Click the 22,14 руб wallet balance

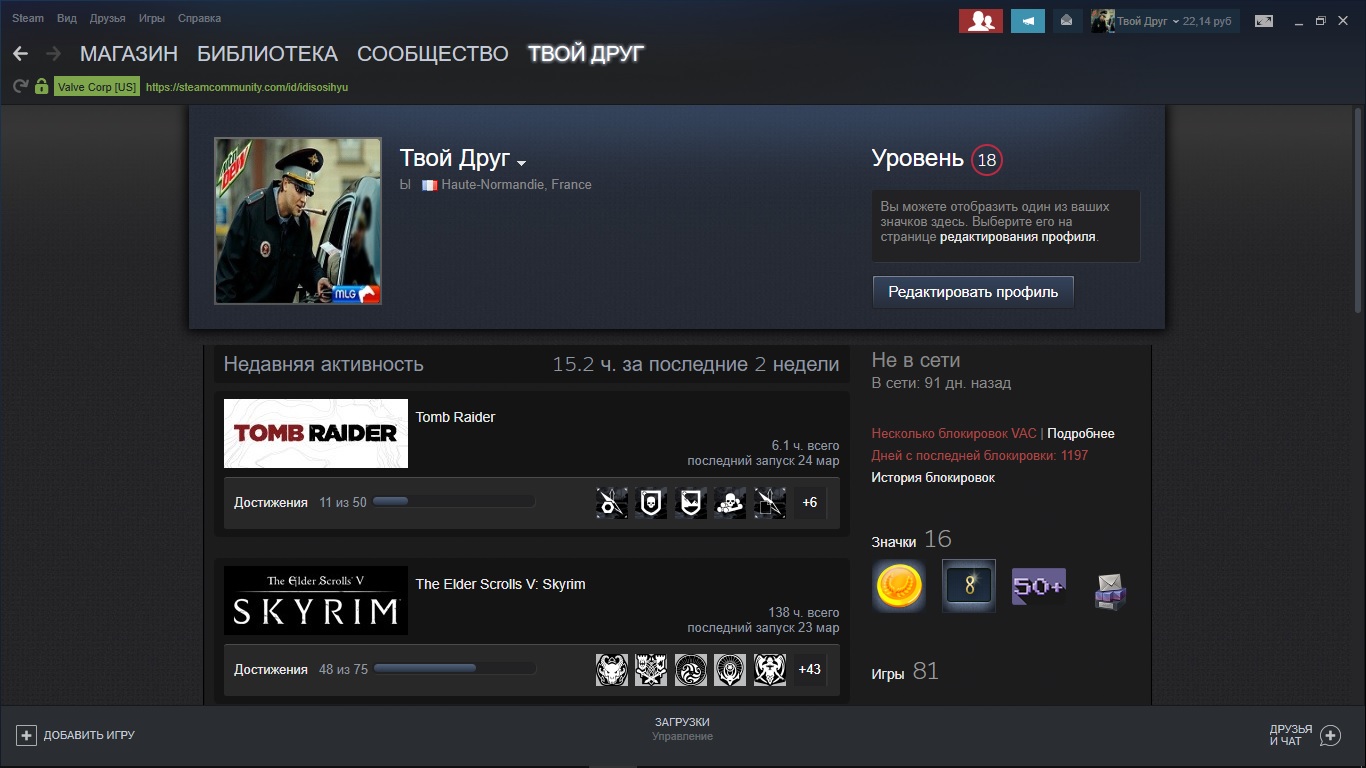[x=1207, y=21]
